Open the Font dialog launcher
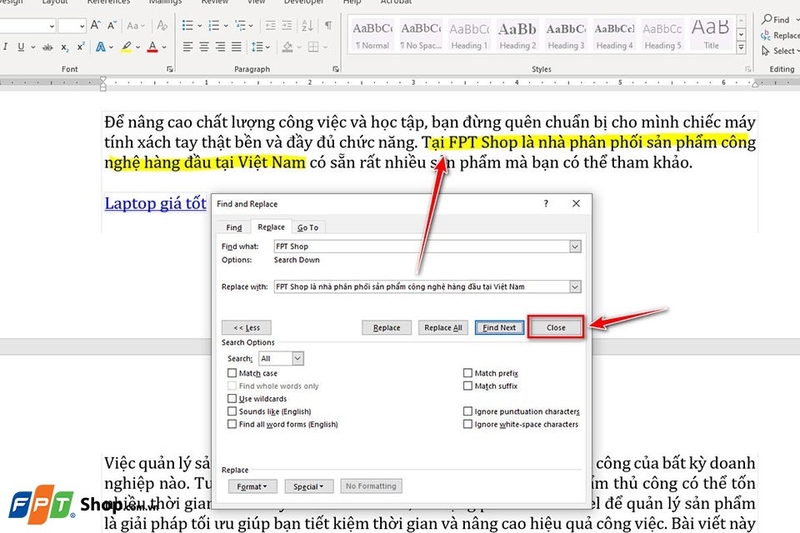This screenshot has width=800, height=533. click(170, 69)
